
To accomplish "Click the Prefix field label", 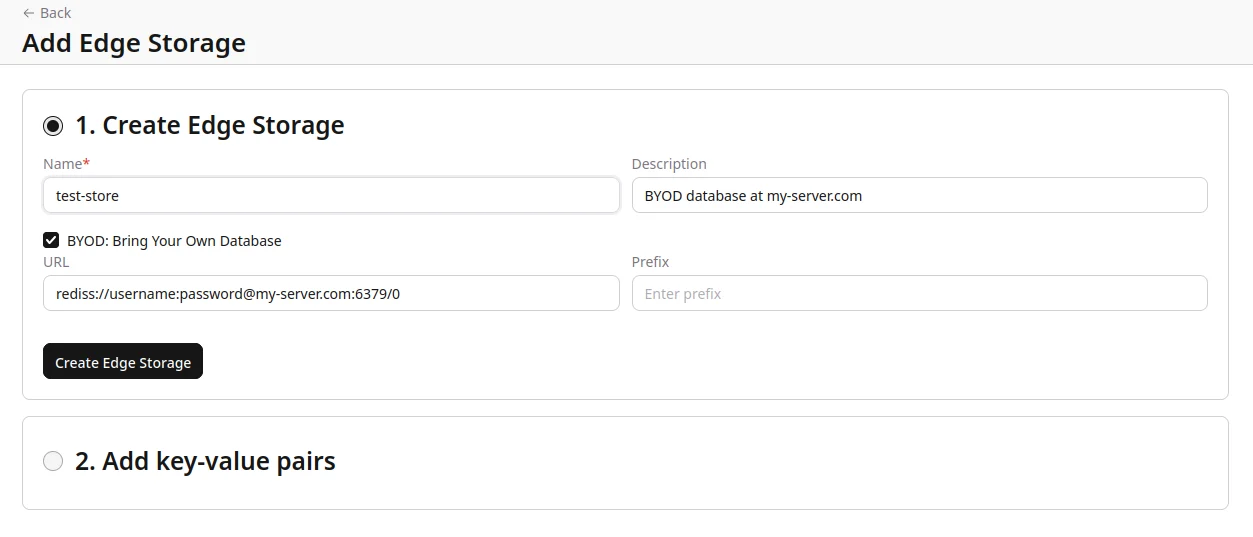I will tap(650, 262).
